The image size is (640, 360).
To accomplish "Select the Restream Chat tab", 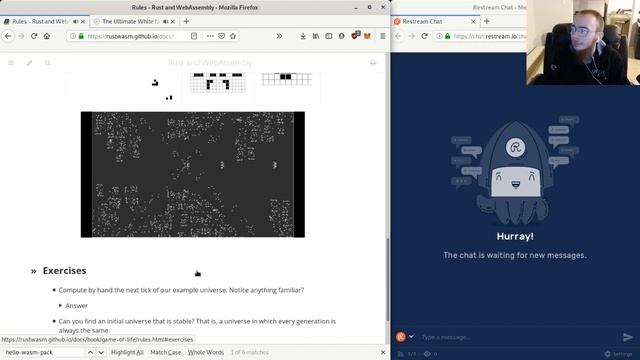I will coord(435,21).
